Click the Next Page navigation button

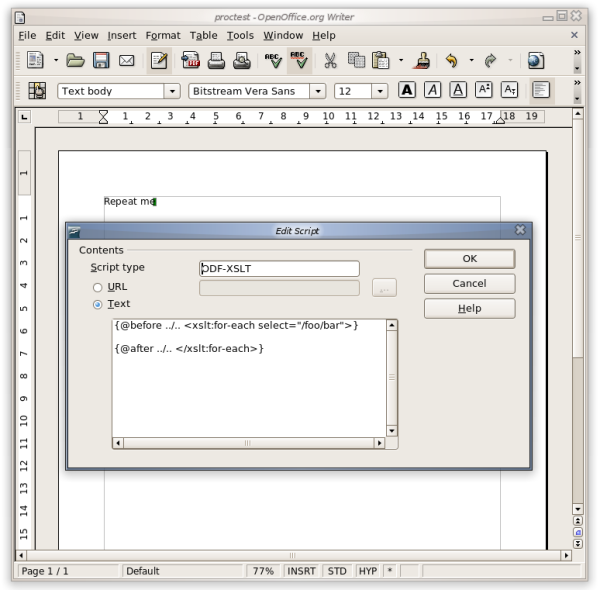[578, 544]
